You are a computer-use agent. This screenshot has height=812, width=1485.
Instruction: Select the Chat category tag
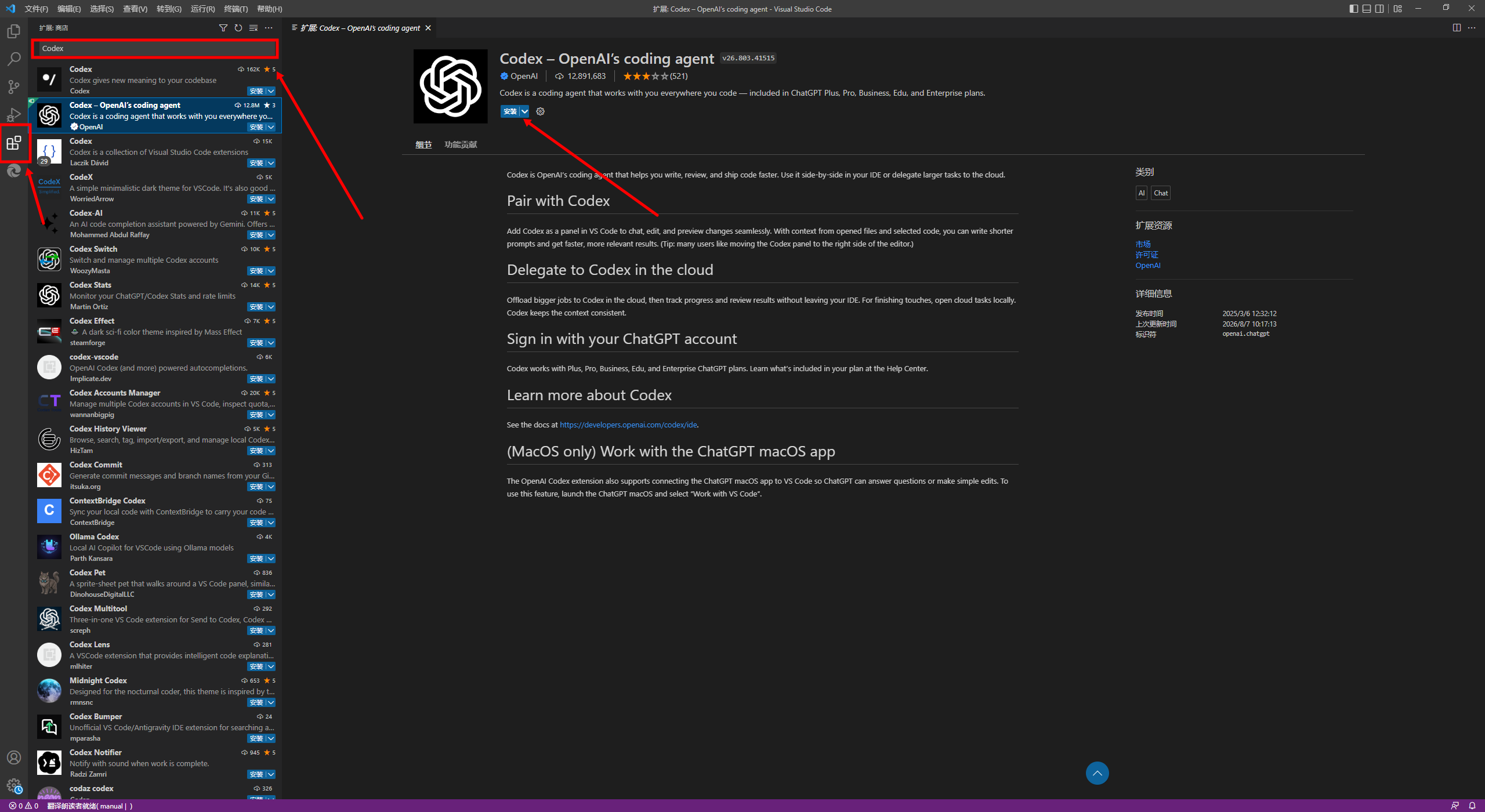pos(1161,193)
